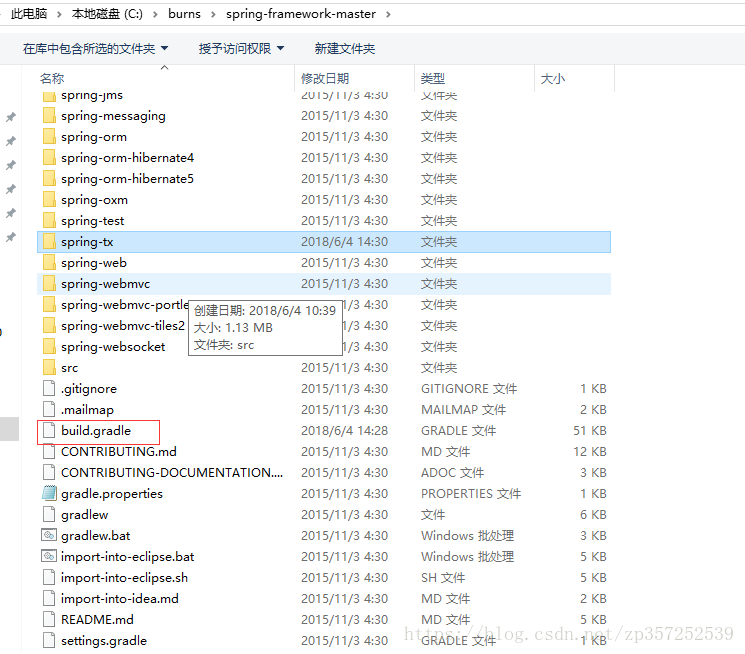
Task: Click the import-into-eclipse.sh file icon
Action: (49, 577)
